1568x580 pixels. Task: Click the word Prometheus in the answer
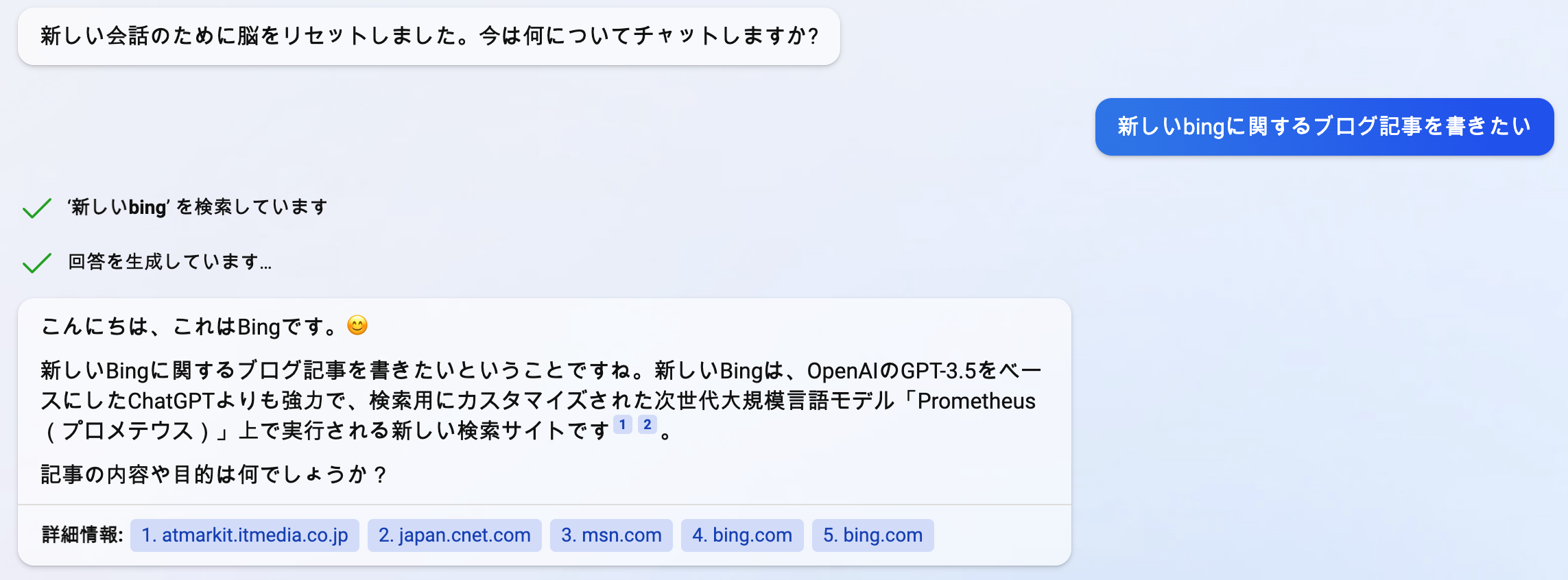coord(976,401)
